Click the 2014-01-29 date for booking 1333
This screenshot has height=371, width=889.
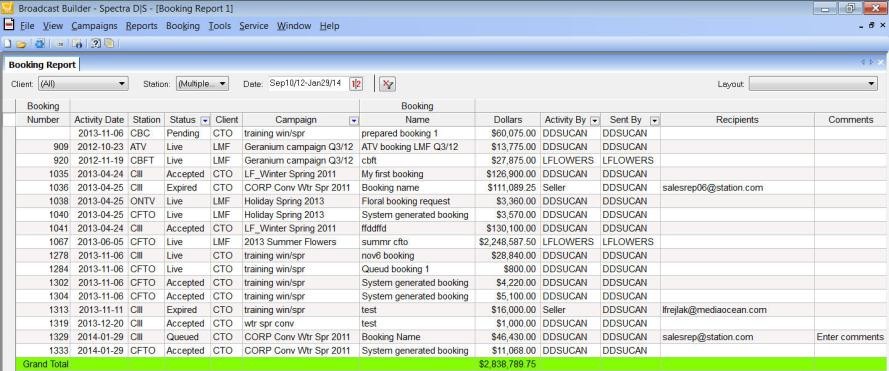click(100, 351)
